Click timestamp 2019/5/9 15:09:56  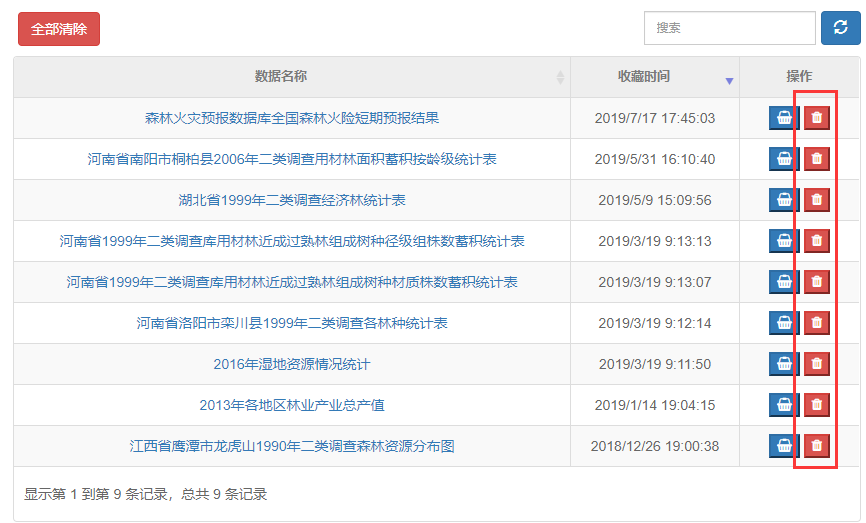pos(655,200)
